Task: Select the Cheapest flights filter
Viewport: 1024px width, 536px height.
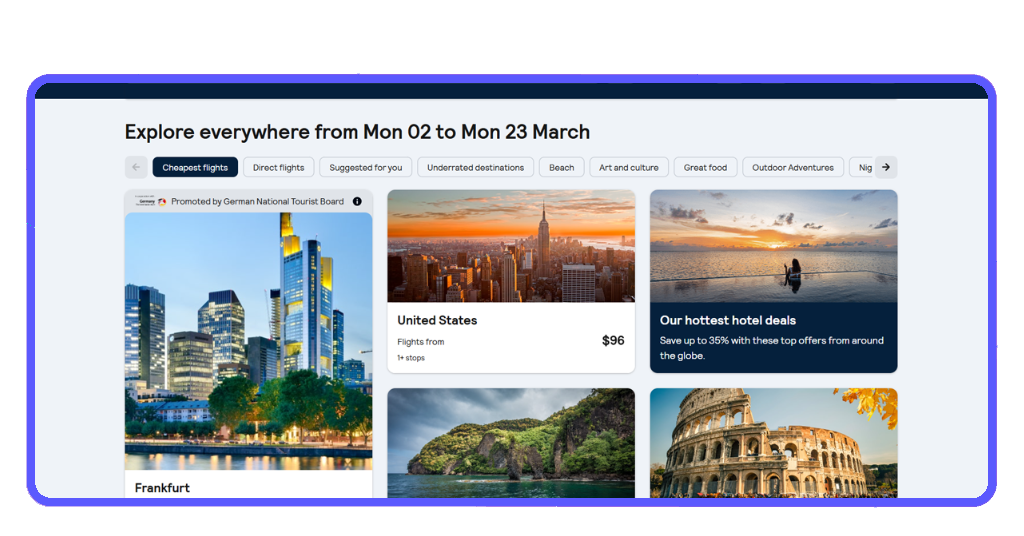Action: [195, 167]
